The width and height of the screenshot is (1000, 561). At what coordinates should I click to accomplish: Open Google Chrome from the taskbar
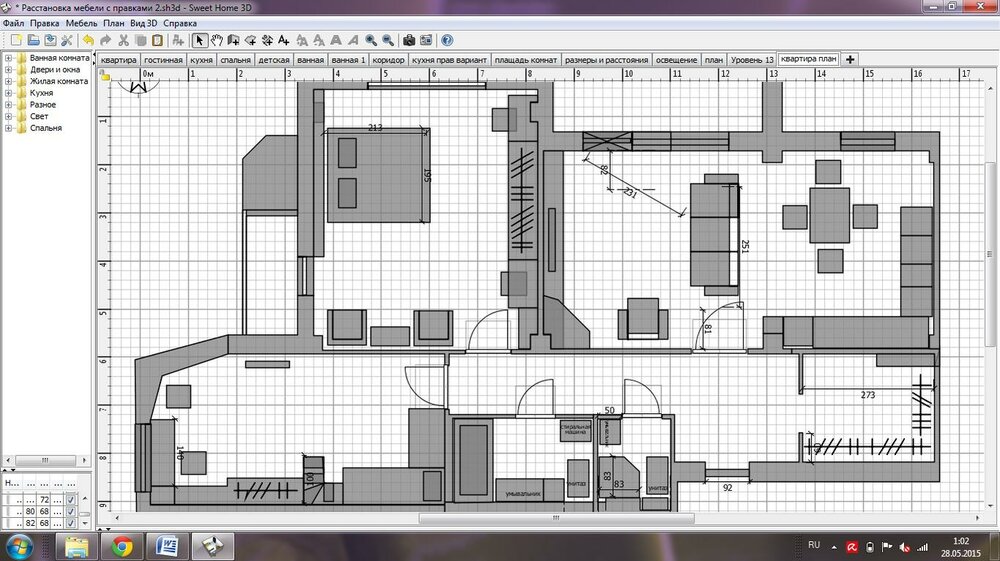pyautogui.click(x=122, y=546)
